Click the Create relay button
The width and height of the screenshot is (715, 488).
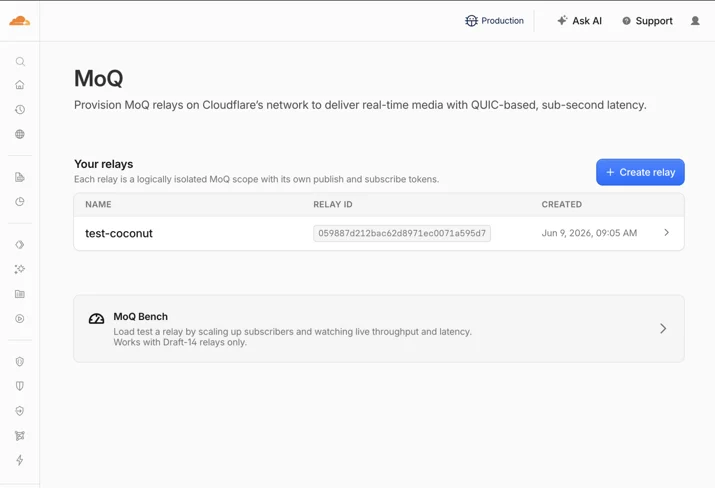pos(640,172)
